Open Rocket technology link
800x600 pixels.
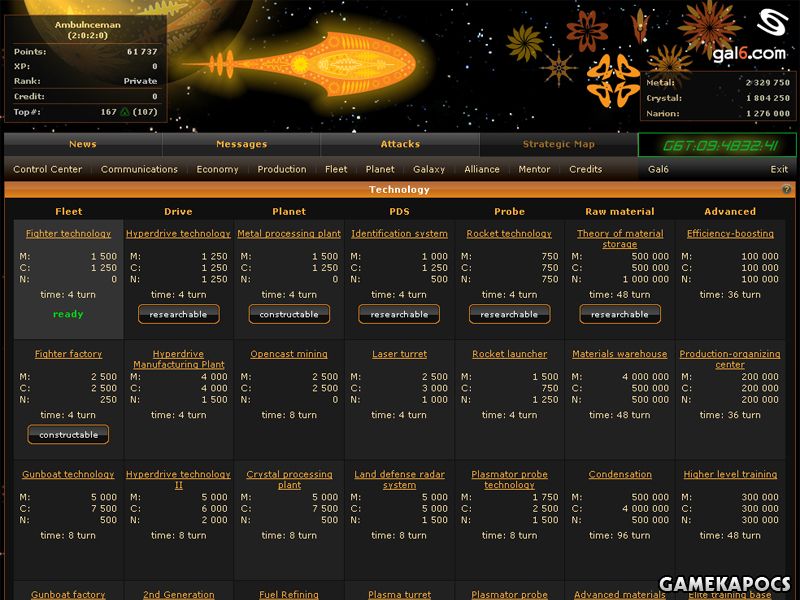[x=509, y=234]
